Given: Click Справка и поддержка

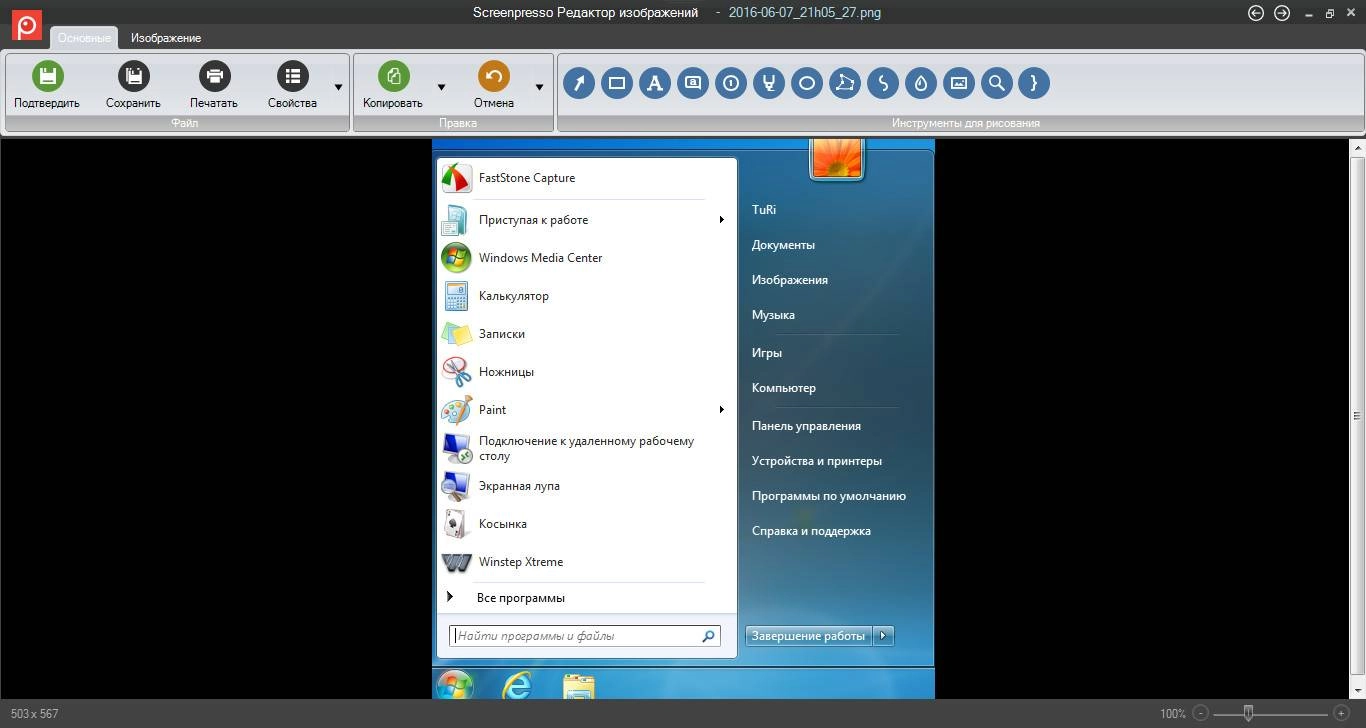Looking at the screenshot, I should coord(811,531).
